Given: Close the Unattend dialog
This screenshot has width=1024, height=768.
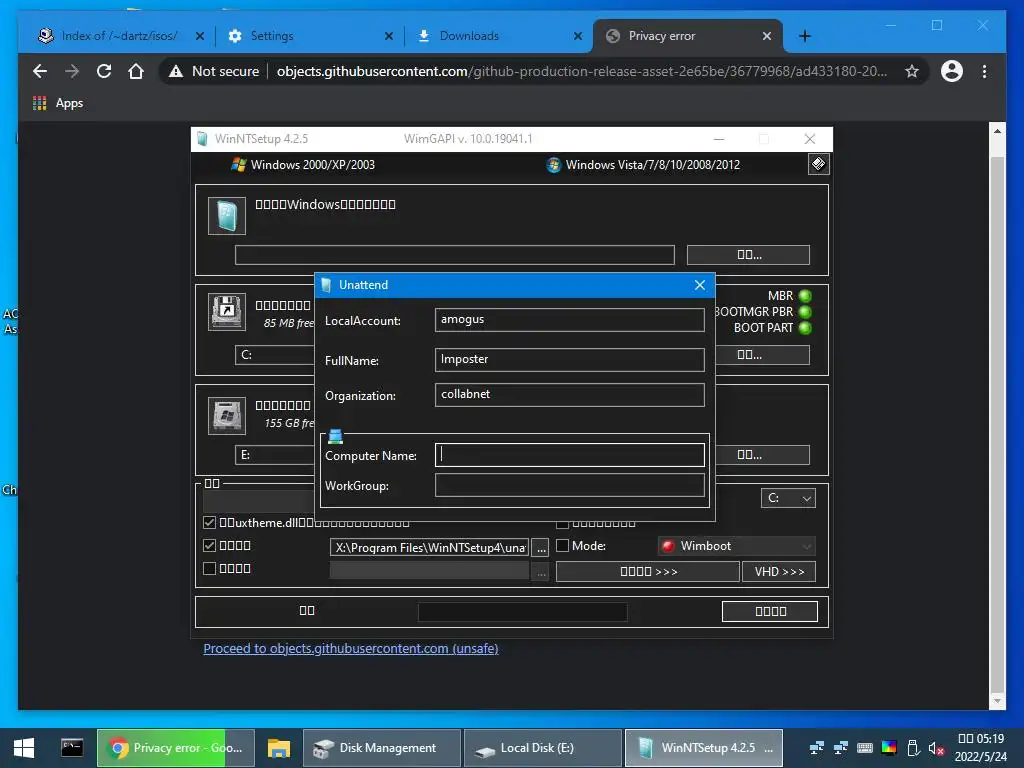Looking at the screenshot, I should pos(699,285).
